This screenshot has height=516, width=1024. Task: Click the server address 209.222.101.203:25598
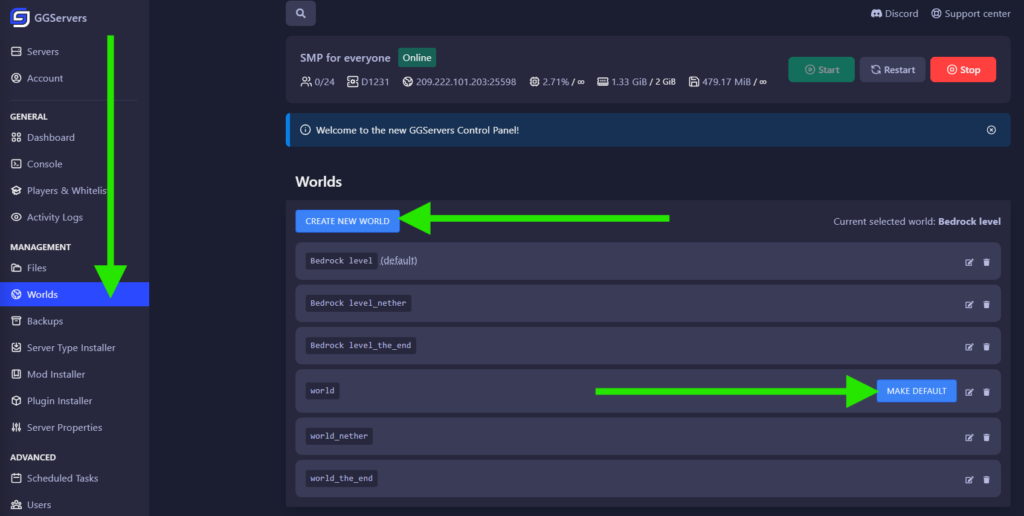(465, 82)
